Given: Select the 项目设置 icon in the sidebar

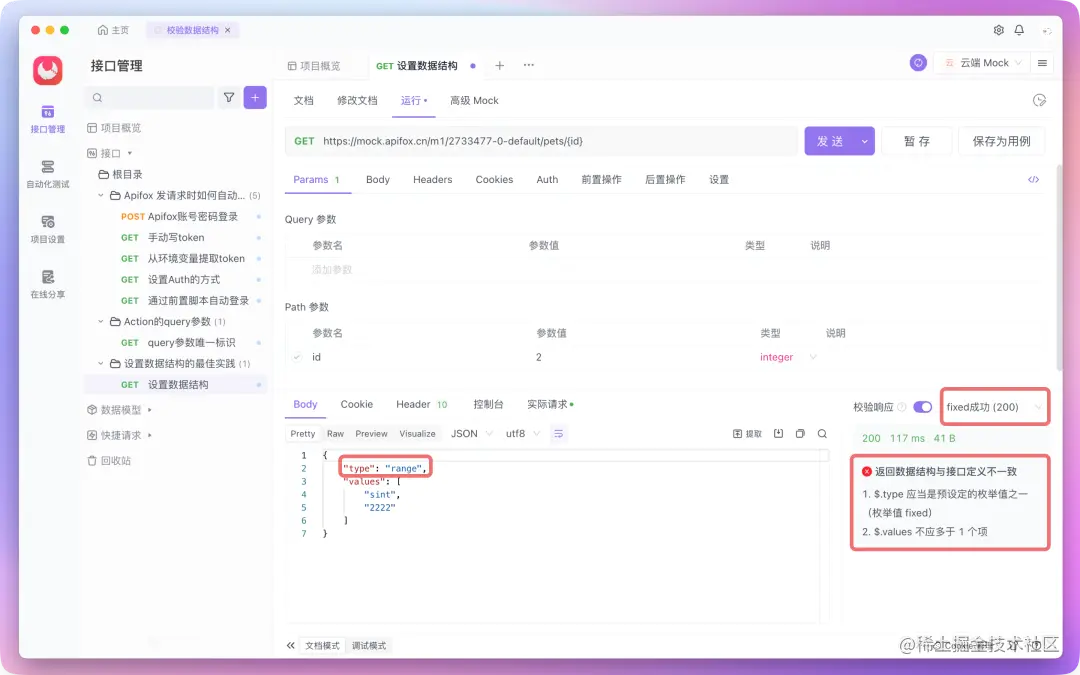Looking at the screenshot, I should [x=47, y=229].
